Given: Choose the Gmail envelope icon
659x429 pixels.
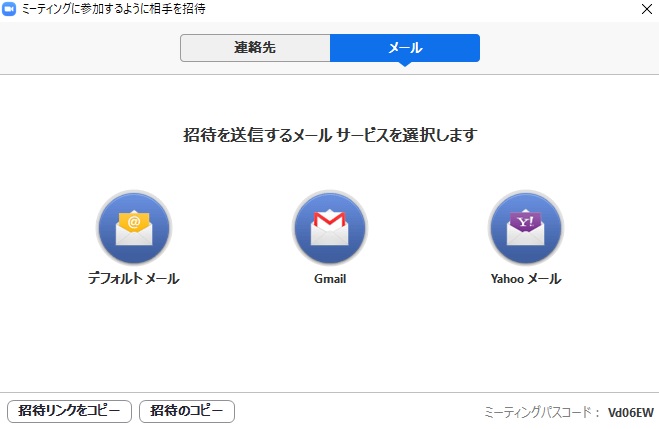Looking at the screenshot, I should (330, 227).
